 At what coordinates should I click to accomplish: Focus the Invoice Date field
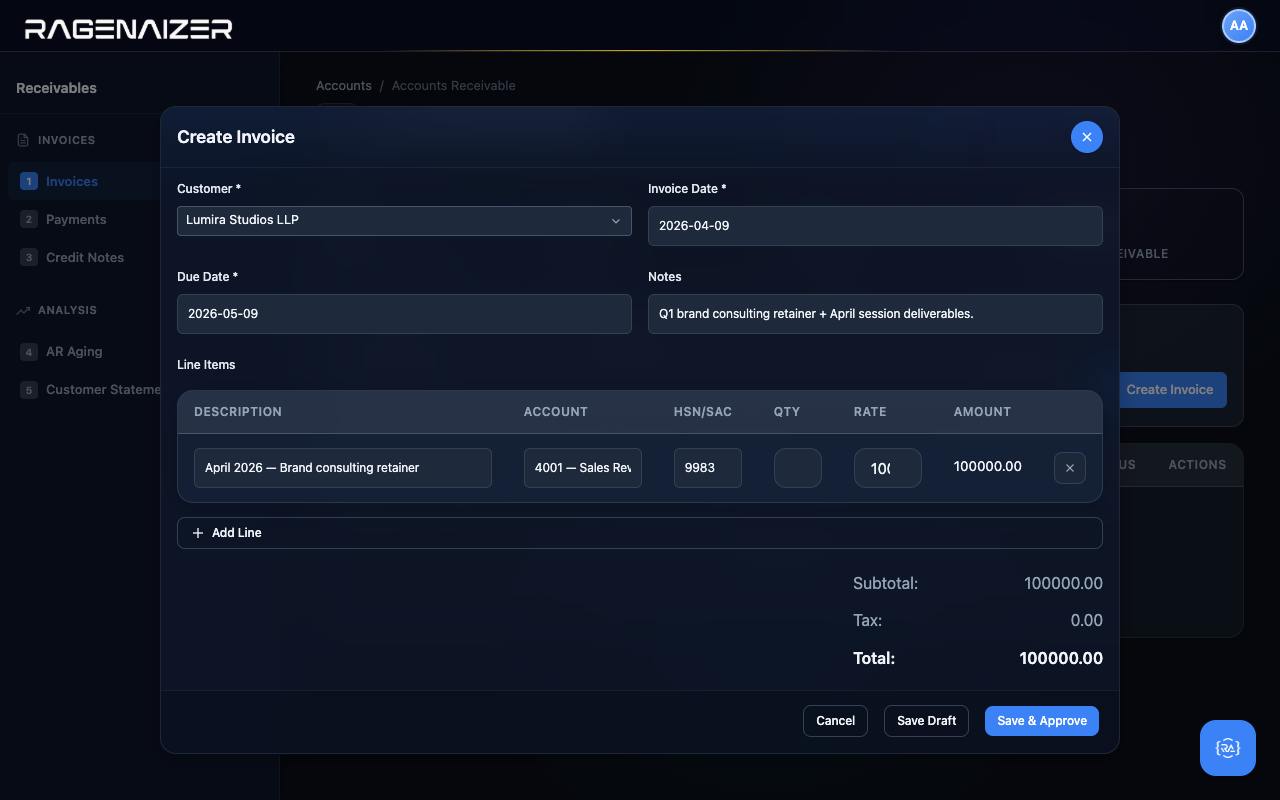875,226
